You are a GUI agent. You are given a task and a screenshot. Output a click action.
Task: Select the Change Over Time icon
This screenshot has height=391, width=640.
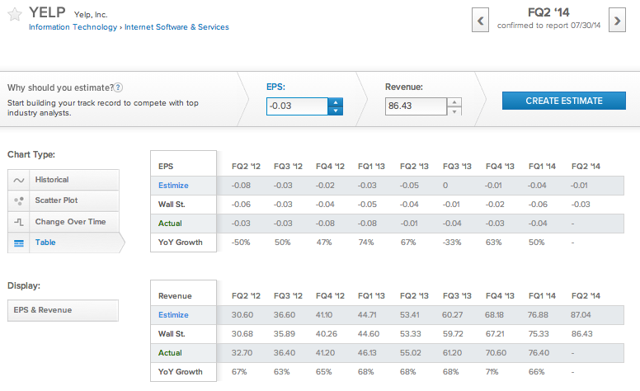pos(19,222)
